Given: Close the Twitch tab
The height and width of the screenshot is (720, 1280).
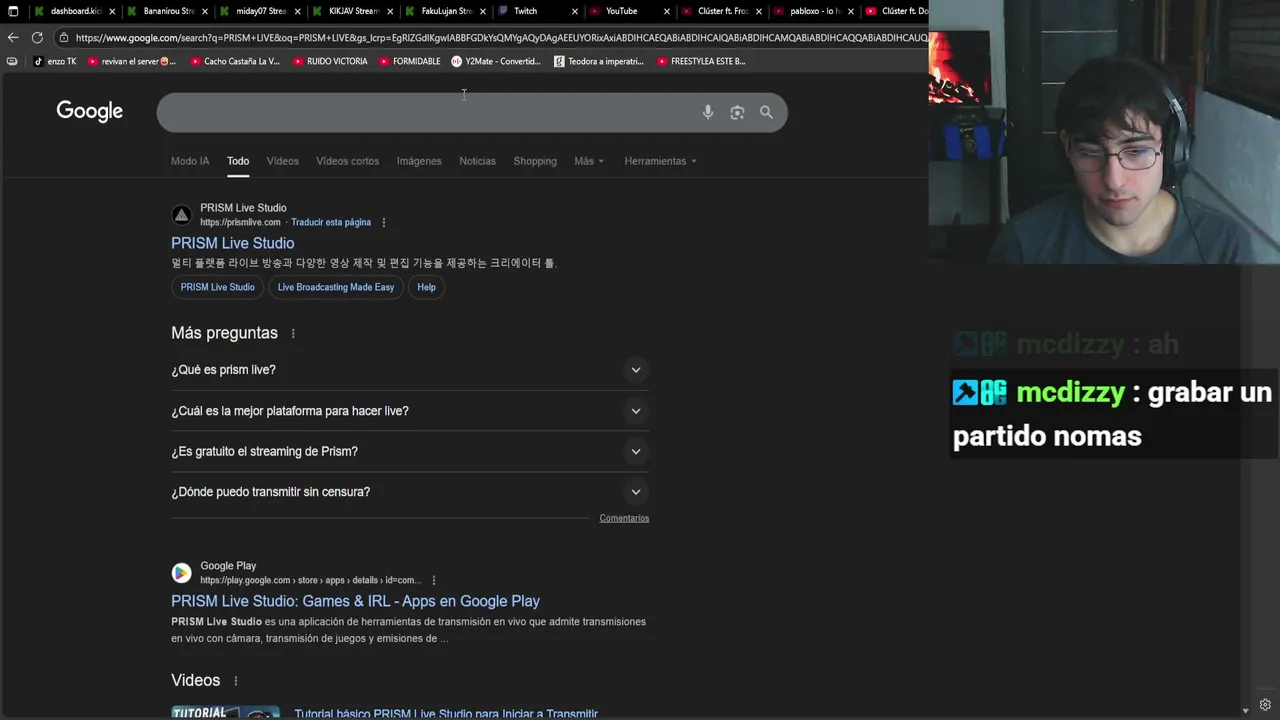Looking at the screenshot, I should [575, 11].
